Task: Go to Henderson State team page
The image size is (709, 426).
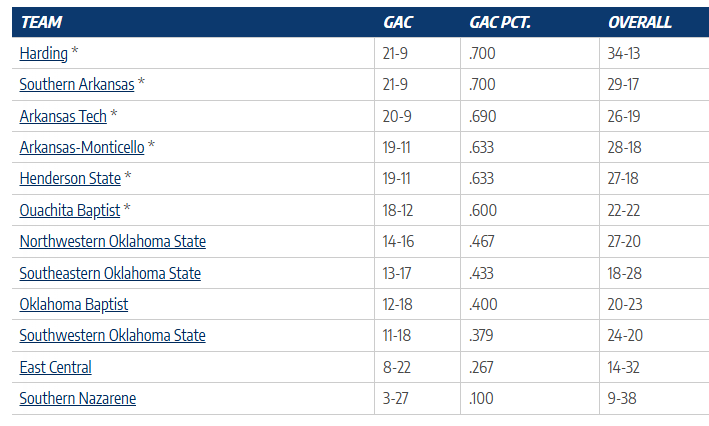Action: pyautogui.click(x=70, y=179)
